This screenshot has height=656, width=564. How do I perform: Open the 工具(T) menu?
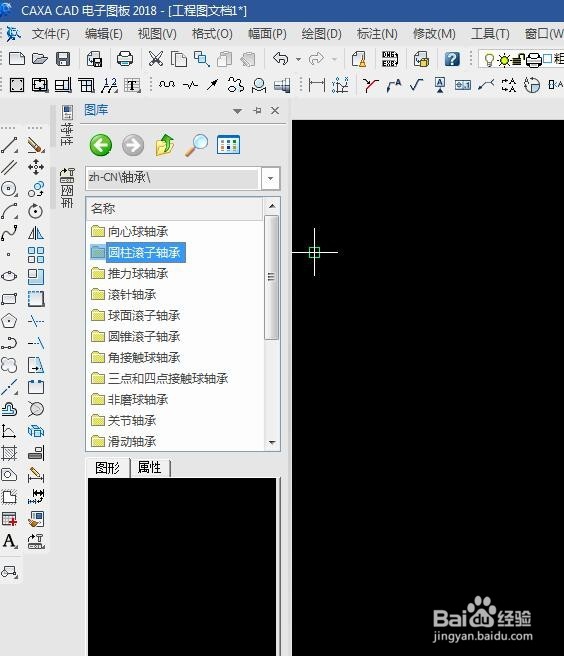click(x=490, y=34)
